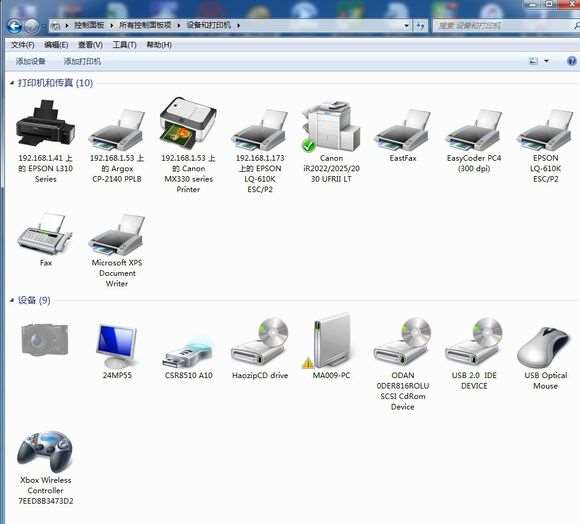
Task: Select the USB 2.0 IDE DEVICE
Action: (474, 354)
